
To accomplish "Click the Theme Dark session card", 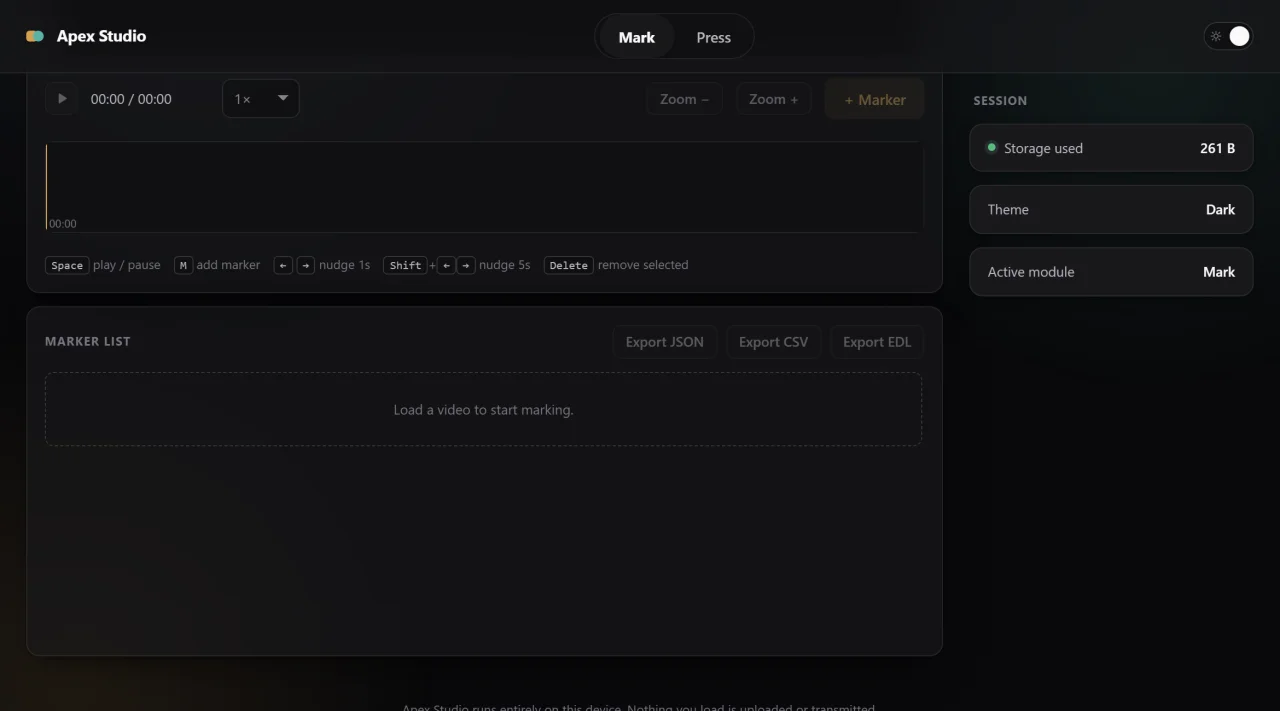I will (1111, 210).
